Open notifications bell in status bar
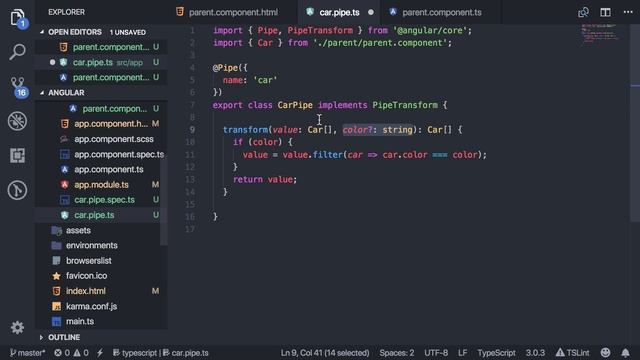The height and width of the screenshot is (360, 640). (x=625, y=352)
